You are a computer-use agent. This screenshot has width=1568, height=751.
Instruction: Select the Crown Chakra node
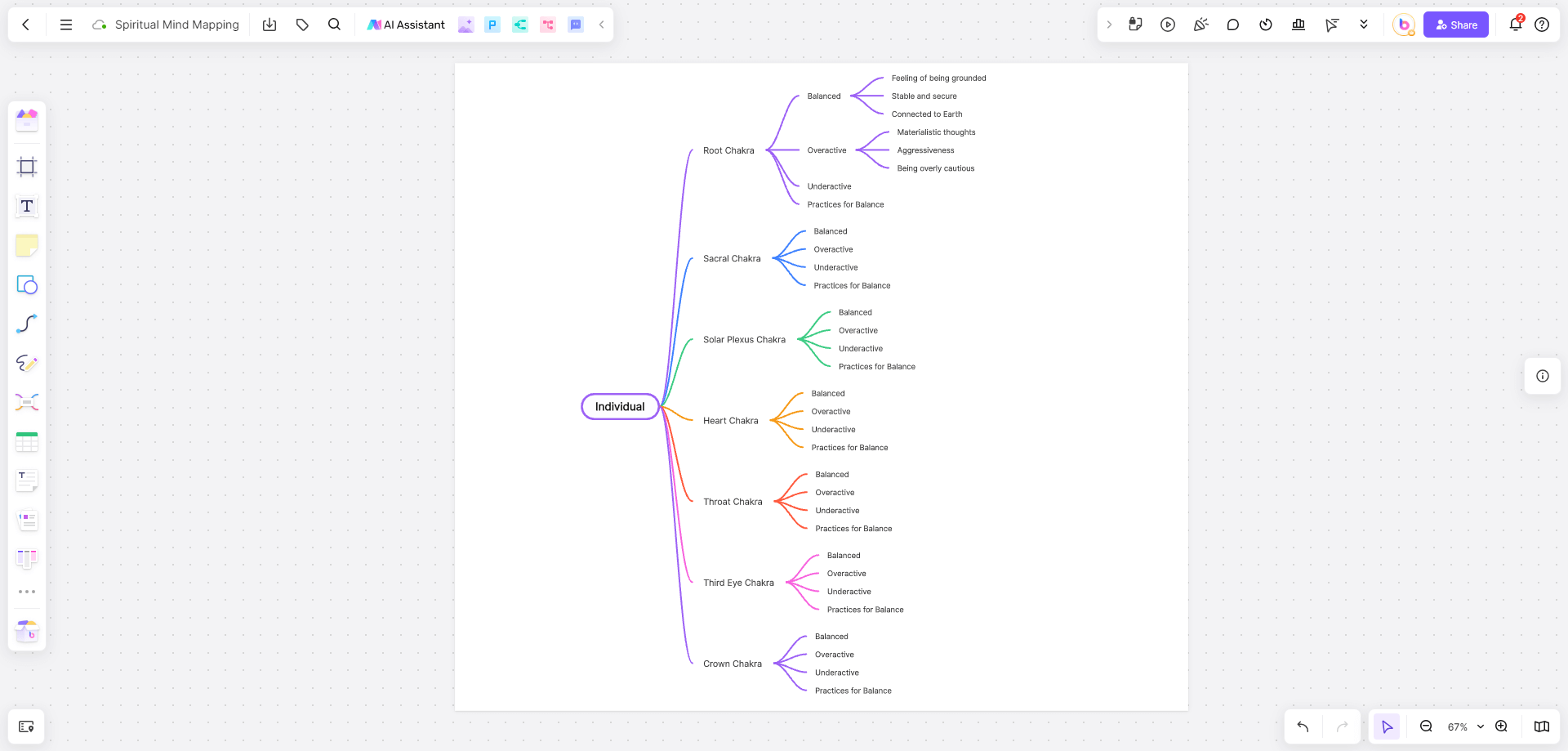[733, 664]
